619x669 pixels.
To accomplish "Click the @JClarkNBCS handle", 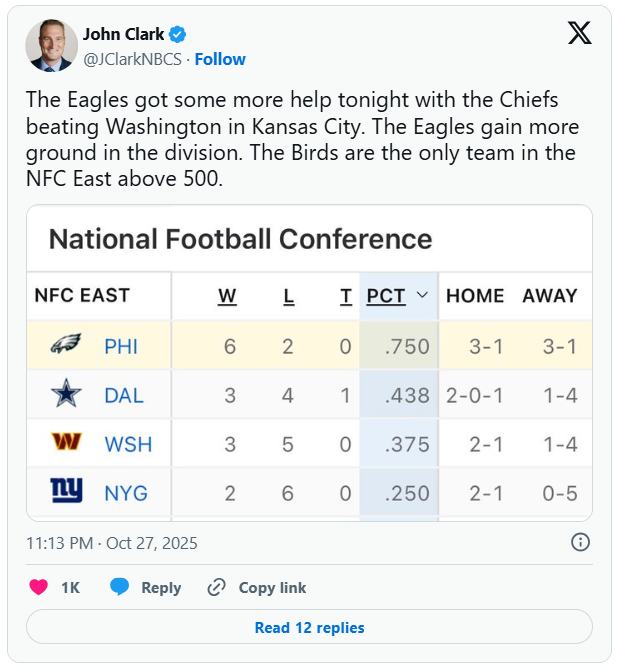I will click(134, 59).
